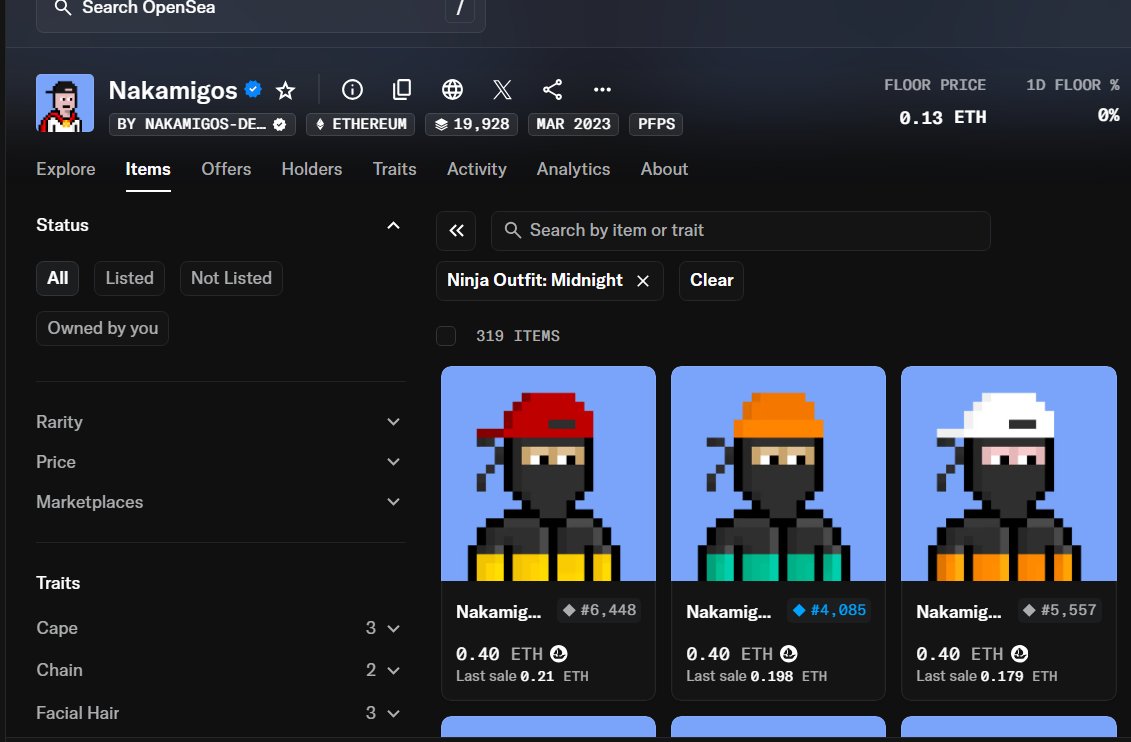
Task: Click rarity rank badge #6,448
Action: (x=599, y=610)
